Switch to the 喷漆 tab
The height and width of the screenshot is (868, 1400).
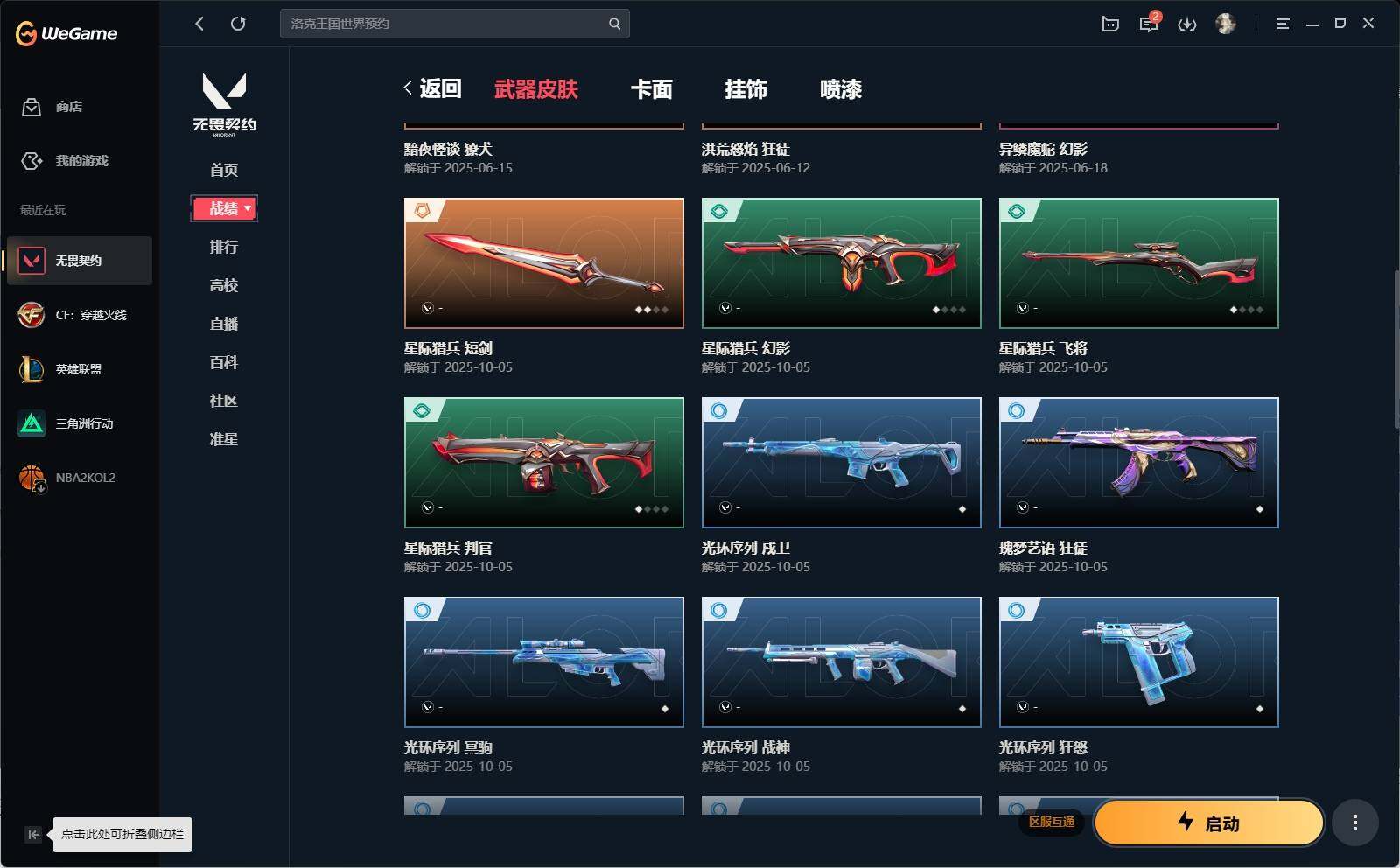point(841,89)
